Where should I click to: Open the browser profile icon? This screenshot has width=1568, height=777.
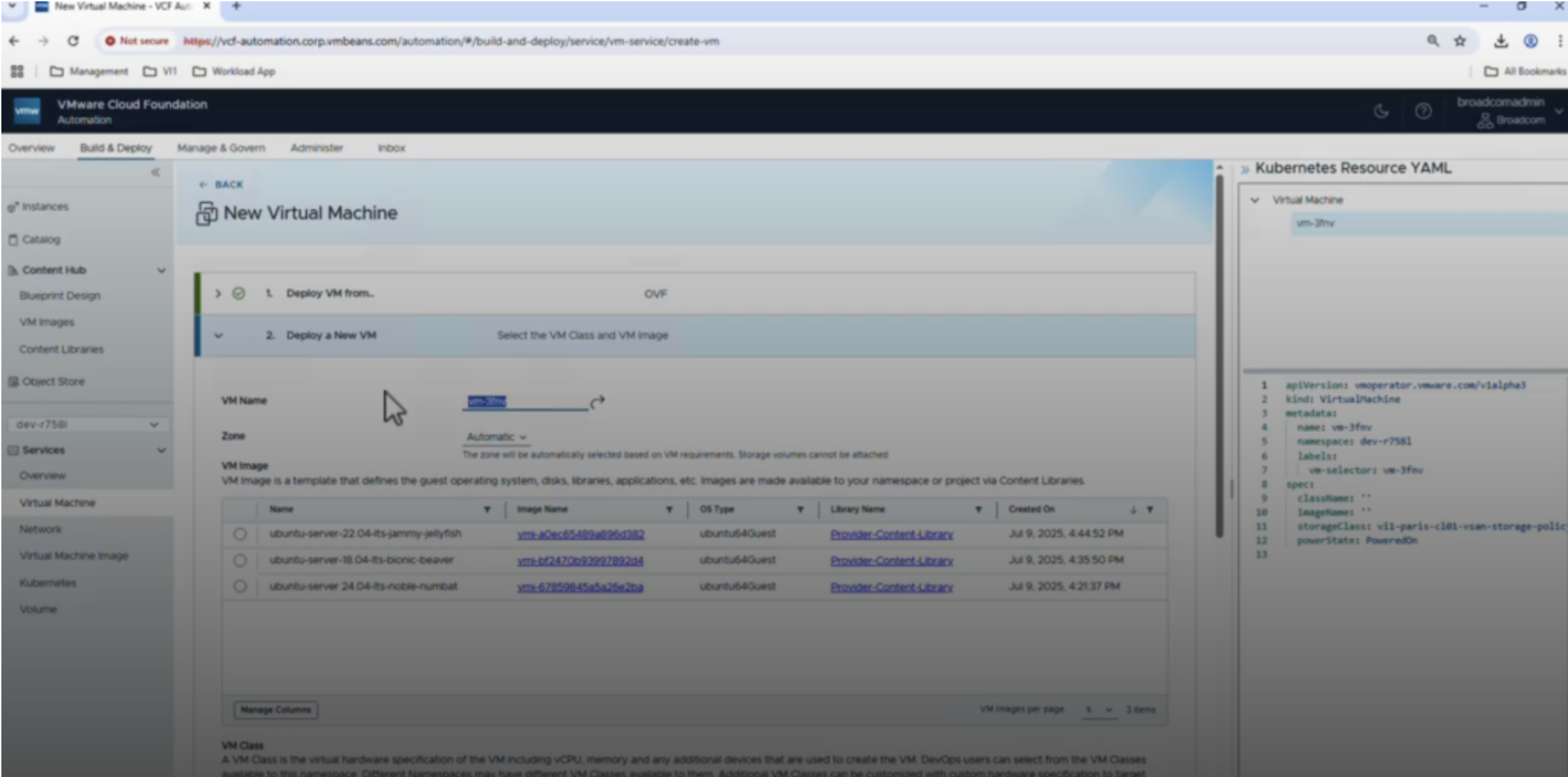(x=1531, y=41)
